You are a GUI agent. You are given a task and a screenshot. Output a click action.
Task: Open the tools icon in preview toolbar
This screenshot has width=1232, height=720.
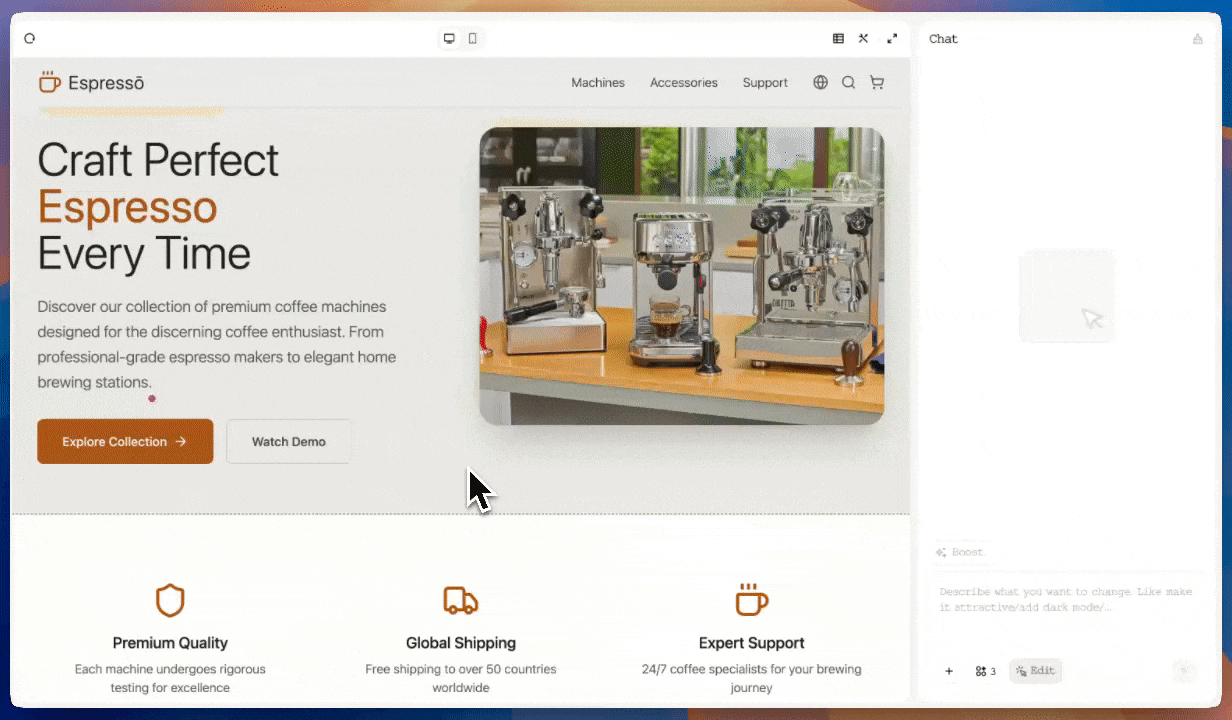[x=863, y=39]
